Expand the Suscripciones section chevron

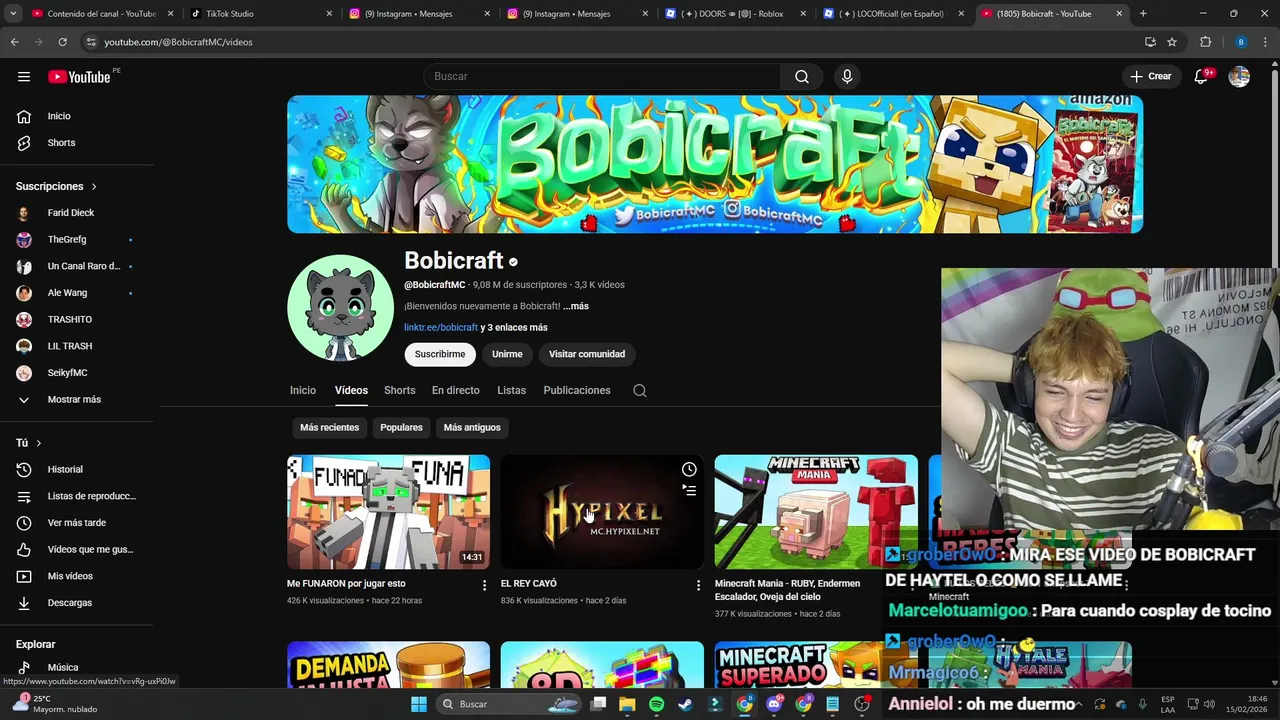[94, 187]
